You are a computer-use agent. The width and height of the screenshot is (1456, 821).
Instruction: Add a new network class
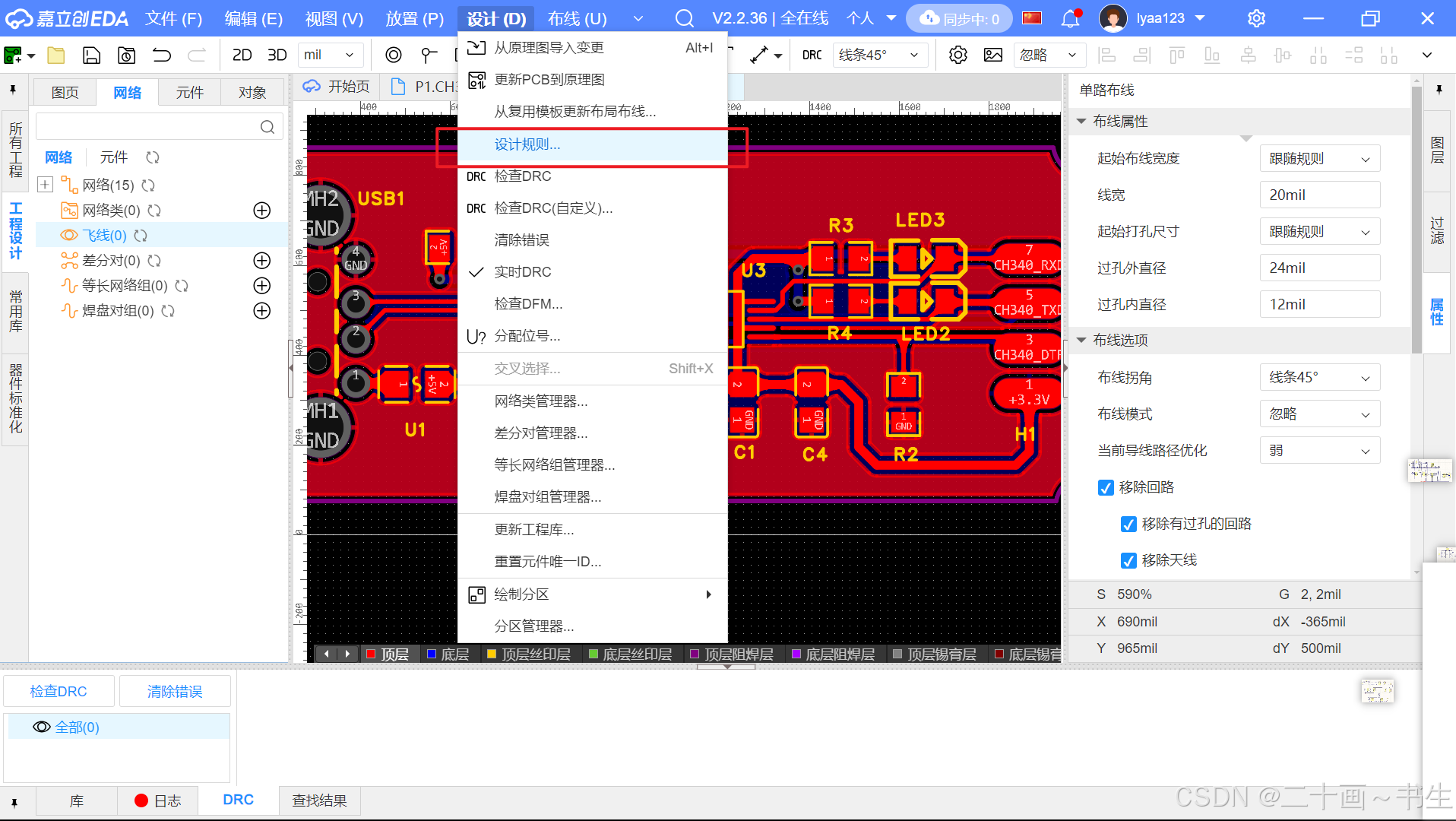click(262, 211)
